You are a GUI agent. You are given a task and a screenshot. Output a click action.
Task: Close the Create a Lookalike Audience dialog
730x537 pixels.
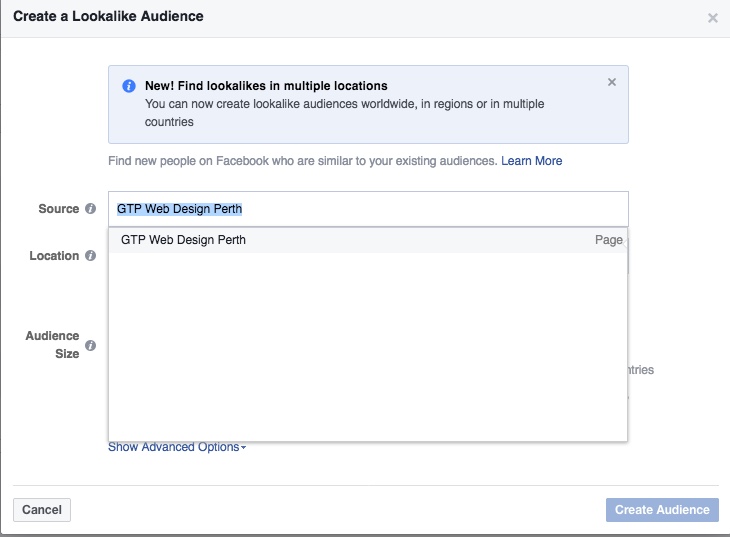click(x=712, y=18)
